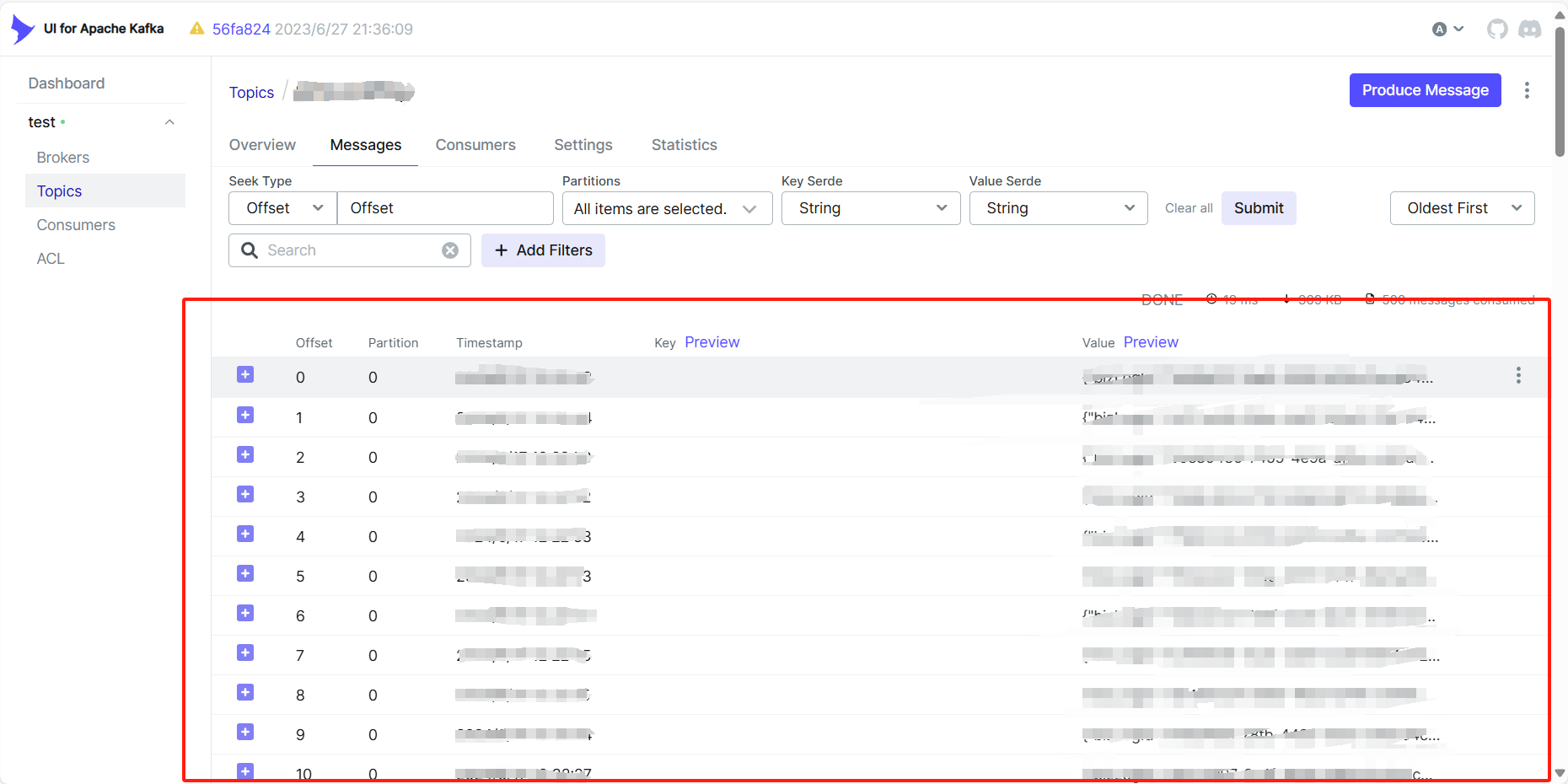Click Produce Message button
Viewport: 1568px width, 784px height.
[1426, 90]
